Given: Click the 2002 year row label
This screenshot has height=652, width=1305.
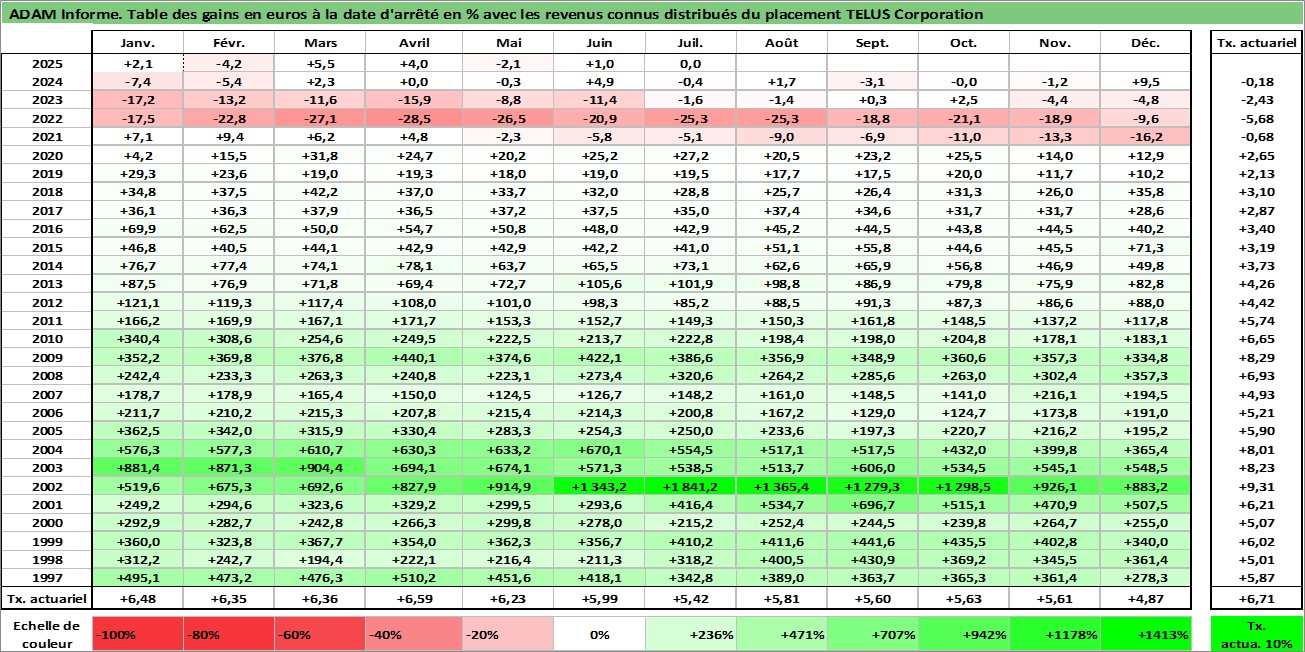Looking at the screenshot, I should click(x=46, y=487).
